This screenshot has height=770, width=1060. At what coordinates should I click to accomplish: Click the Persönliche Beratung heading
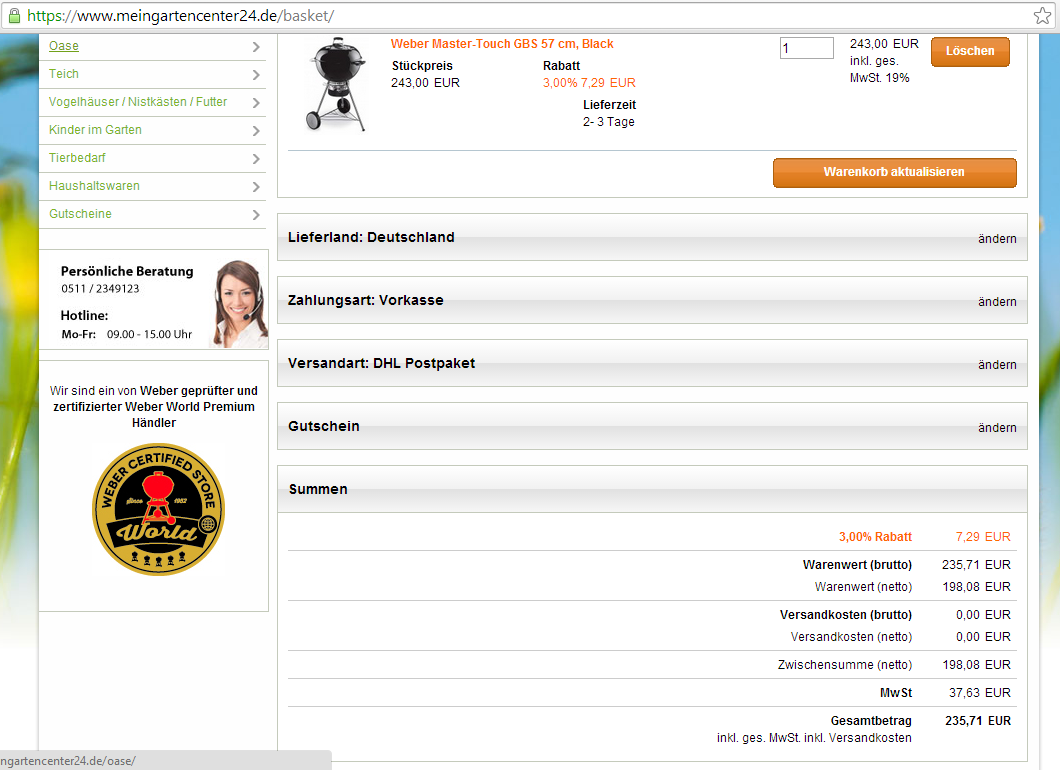click(127, 271)
